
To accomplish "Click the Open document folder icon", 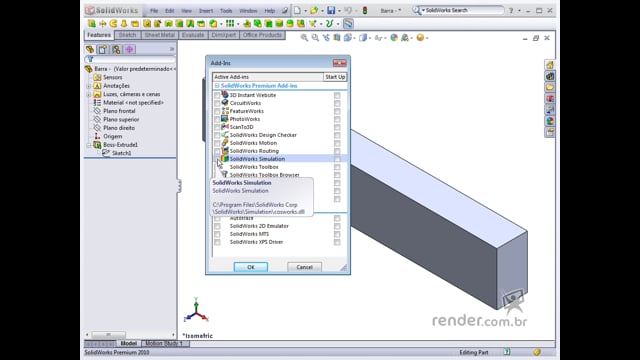I will 314,10.
